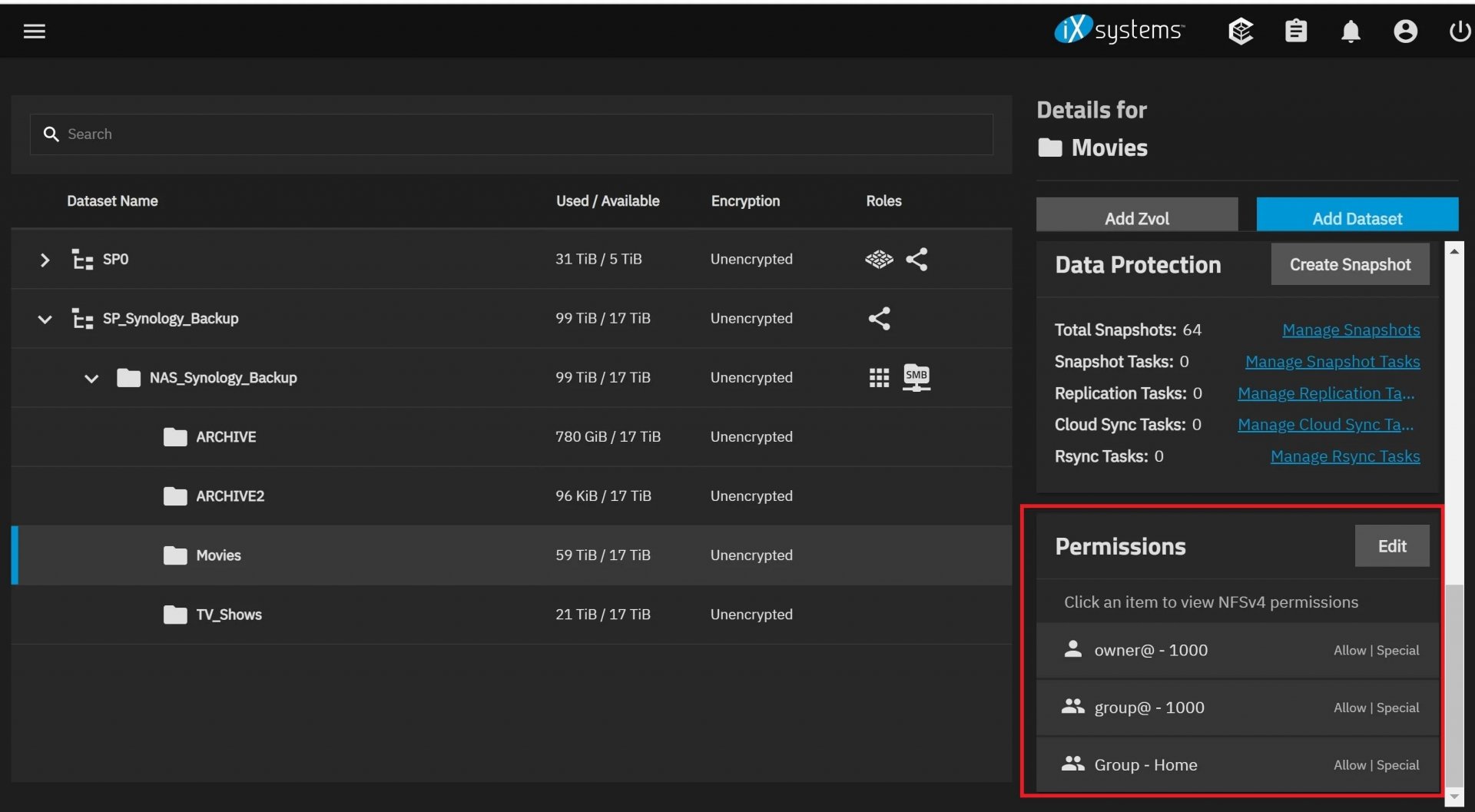This screenshot has height=812, width=1475.
Task: Open the Manage Snapshots link
Action: coord(1351,330)
